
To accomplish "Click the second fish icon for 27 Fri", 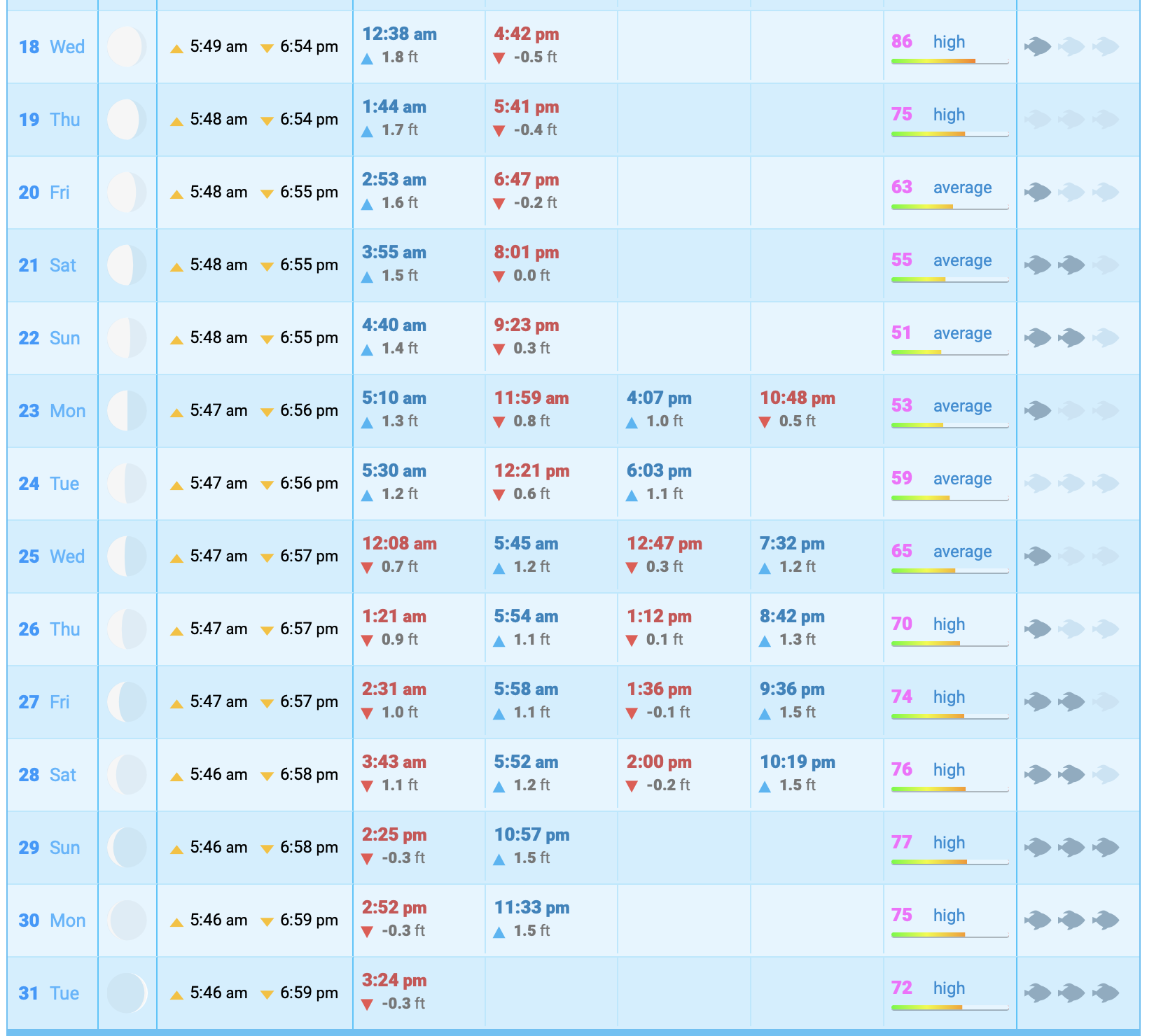I will tap(1071, 702).
